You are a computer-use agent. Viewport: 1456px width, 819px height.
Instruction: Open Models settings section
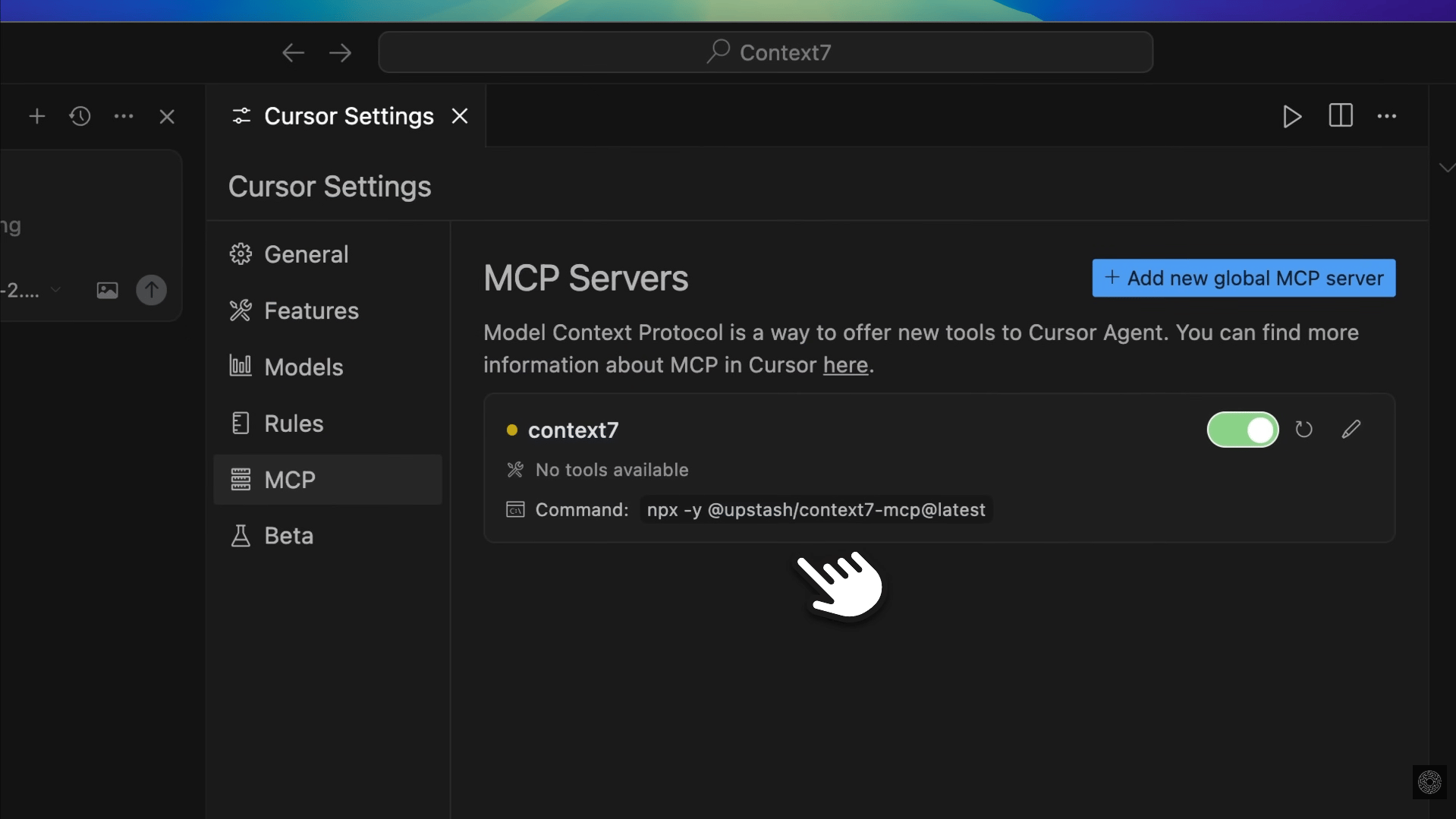point(328,367)
